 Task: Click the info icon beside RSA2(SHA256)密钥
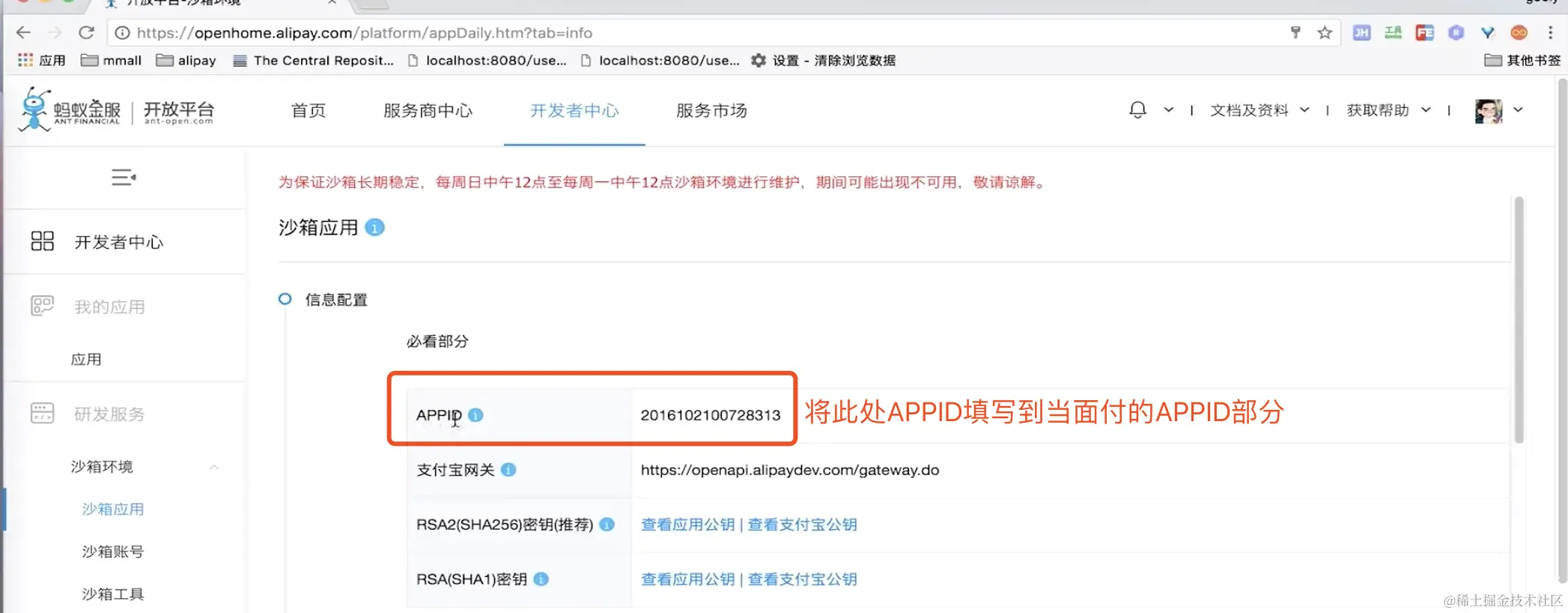pos(607,525)
